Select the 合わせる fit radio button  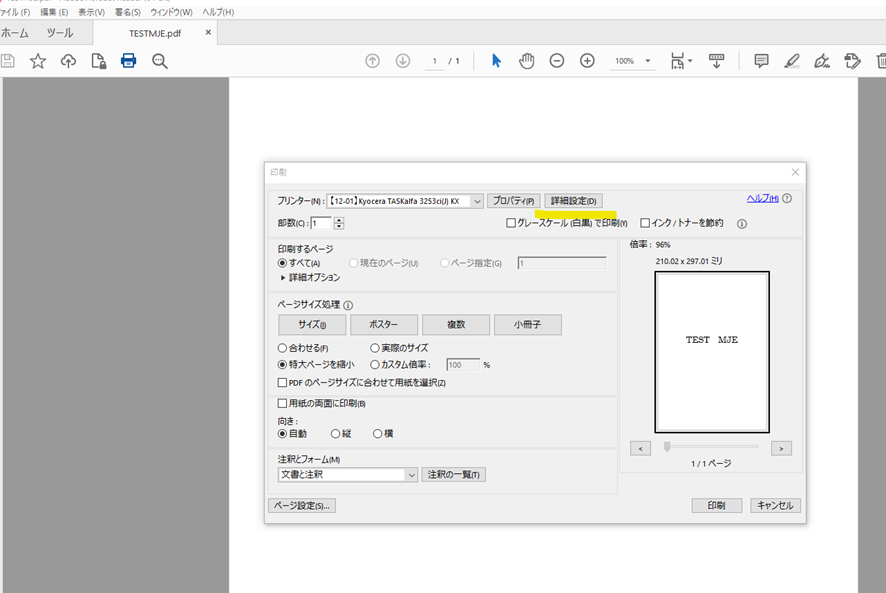coord(283,348)
